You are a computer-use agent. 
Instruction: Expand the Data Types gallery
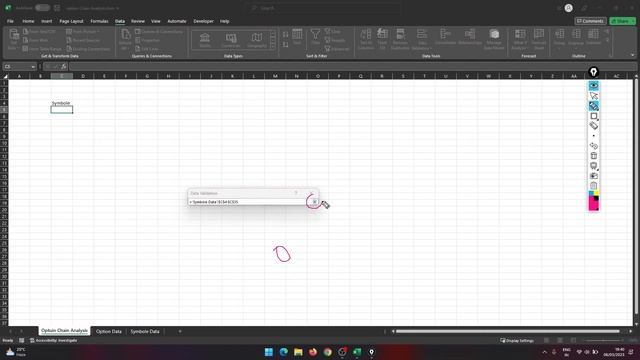pyautogui.click(x=273, y=47)
